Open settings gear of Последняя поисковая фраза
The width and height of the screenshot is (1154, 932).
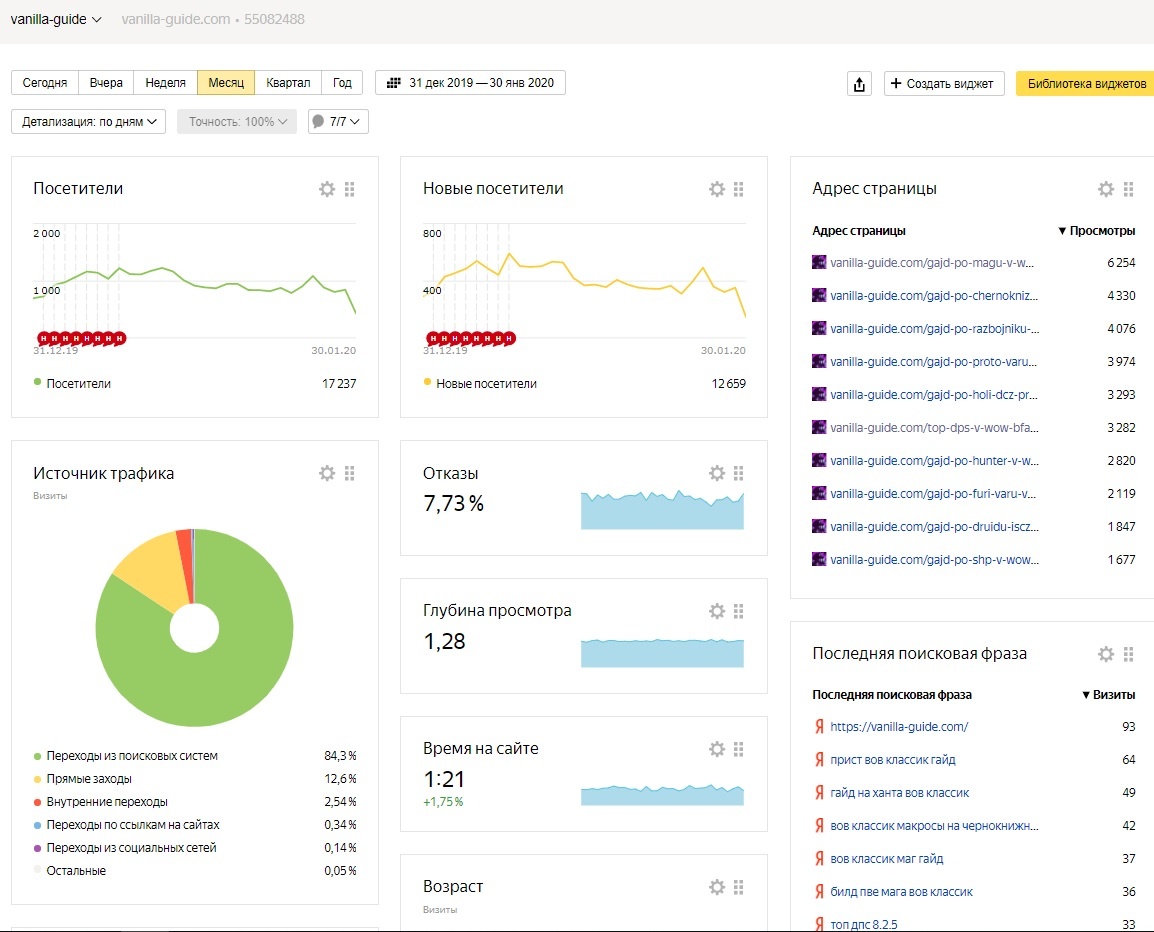1105,654
